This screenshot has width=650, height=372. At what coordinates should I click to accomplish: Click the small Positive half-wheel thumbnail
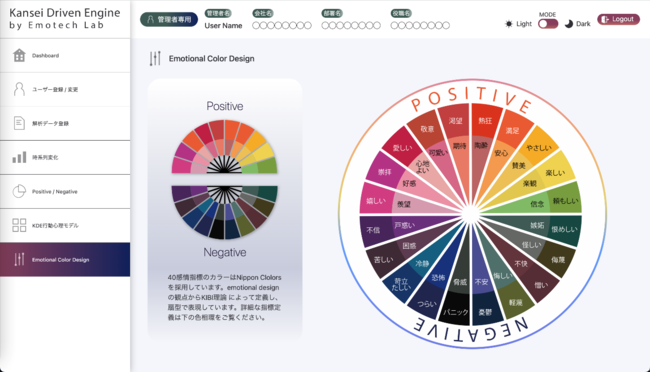(225, 146)
